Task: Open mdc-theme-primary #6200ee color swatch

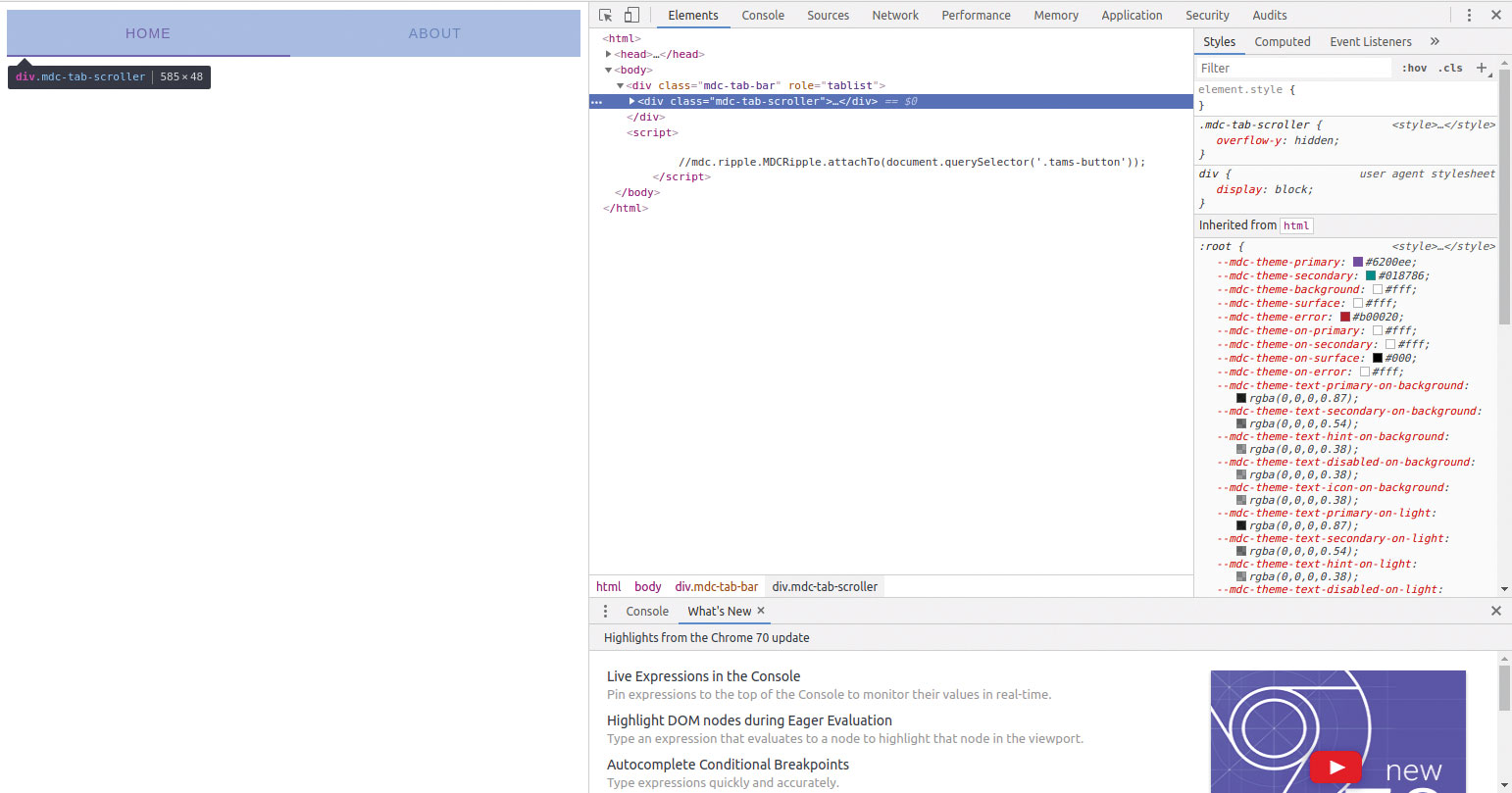Action: 1358,262
